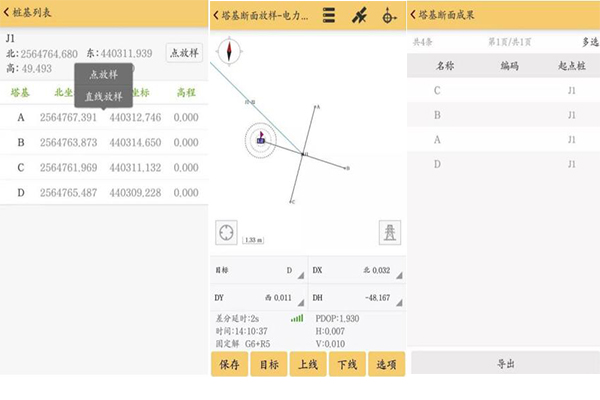Tap the crosshair positioning icon in header

click(x=389, y=16)
